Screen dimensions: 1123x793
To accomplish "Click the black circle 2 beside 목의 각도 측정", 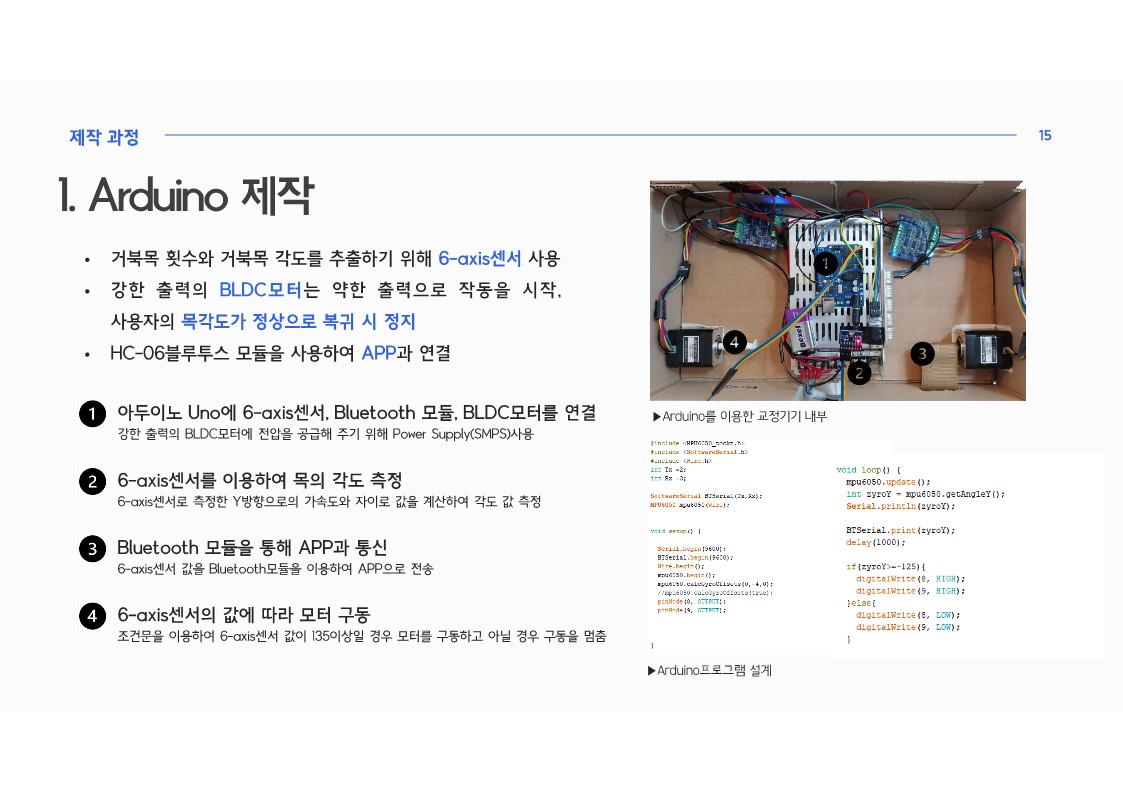I will [x=91, y=482].
